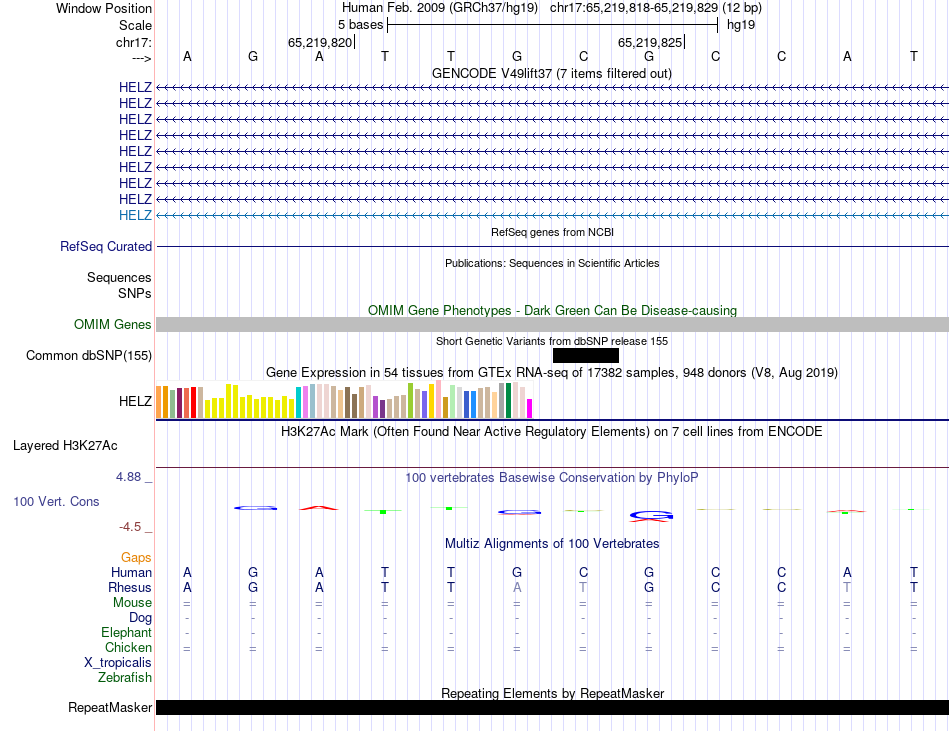Select the chr17: ruler label
Viewport: 950px width, 731px height.
pos(133,42)
